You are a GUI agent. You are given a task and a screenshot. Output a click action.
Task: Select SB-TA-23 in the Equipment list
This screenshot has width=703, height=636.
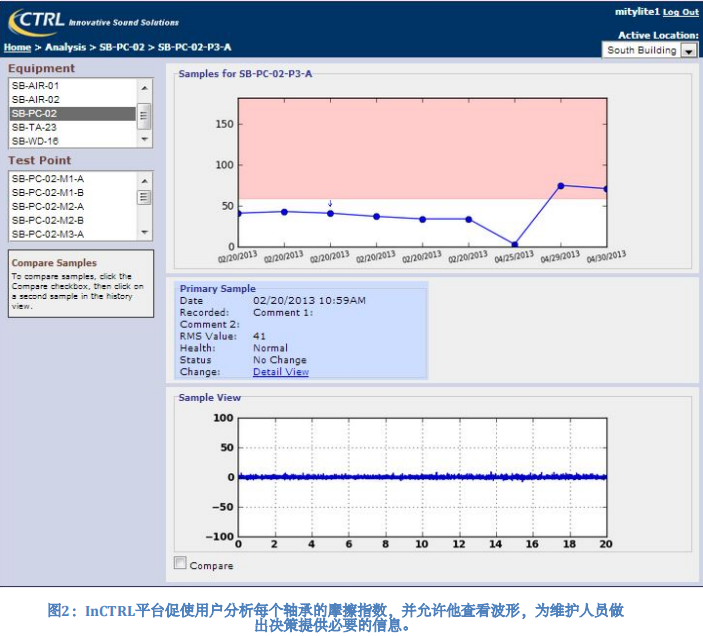(x=34, y=127)
